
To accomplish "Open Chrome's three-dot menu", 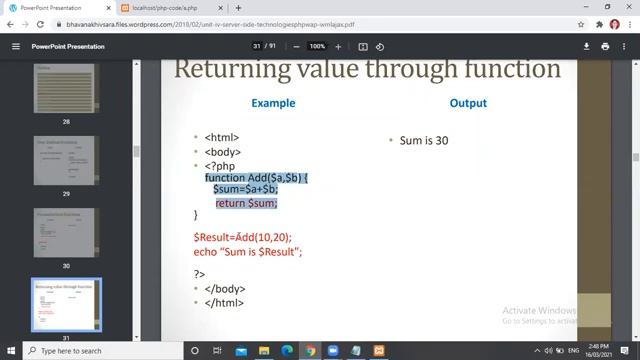I will point(630,24).
